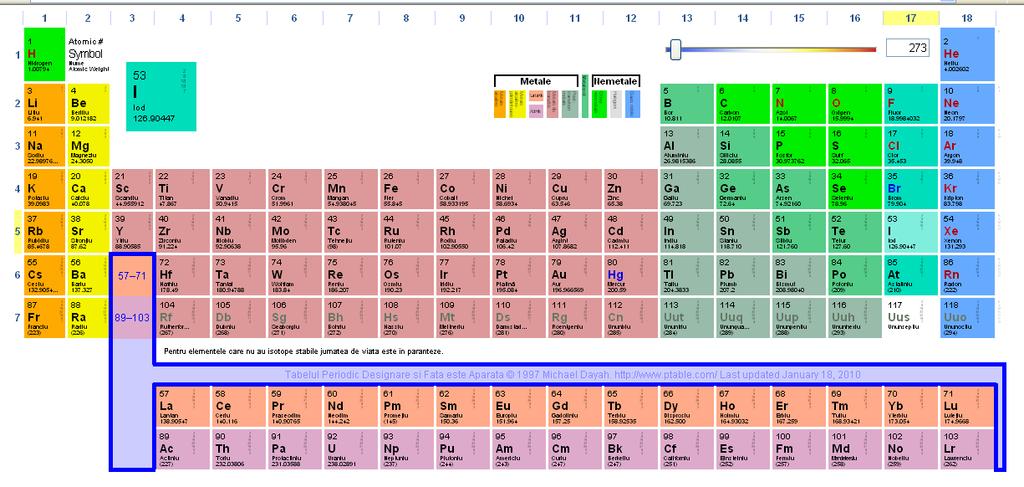Click the Lu (71) element cell
The height and width of the screenshot is (487, 1024).
[x=967, y=406]
